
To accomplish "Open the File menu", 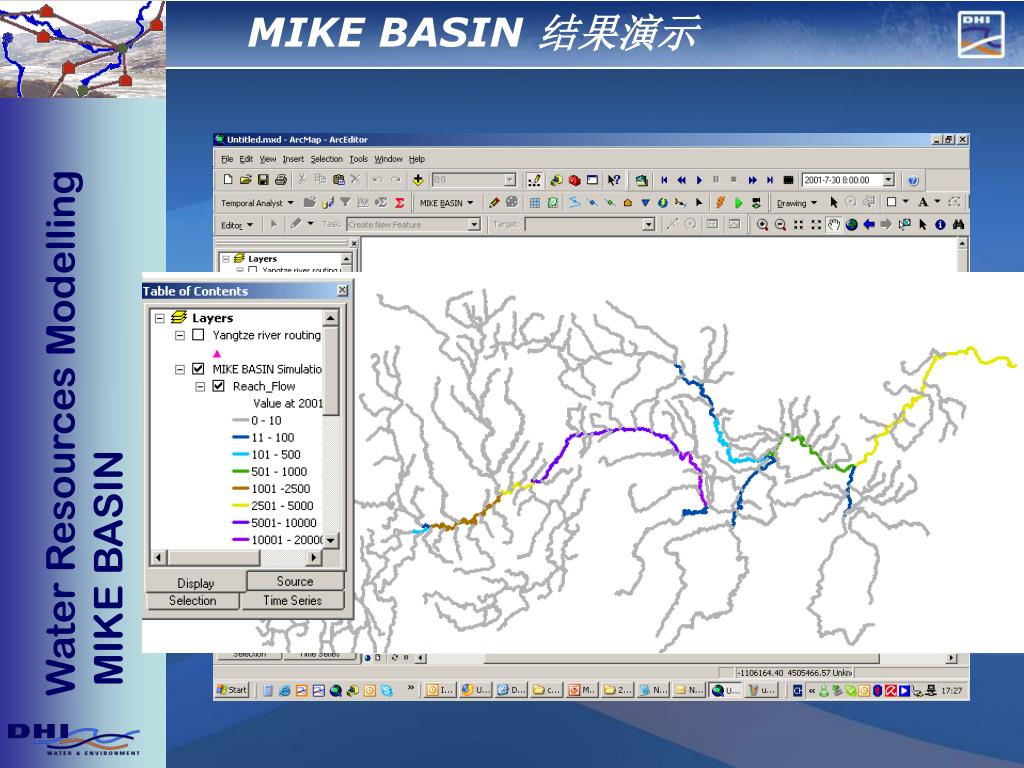I will (227, 159).
